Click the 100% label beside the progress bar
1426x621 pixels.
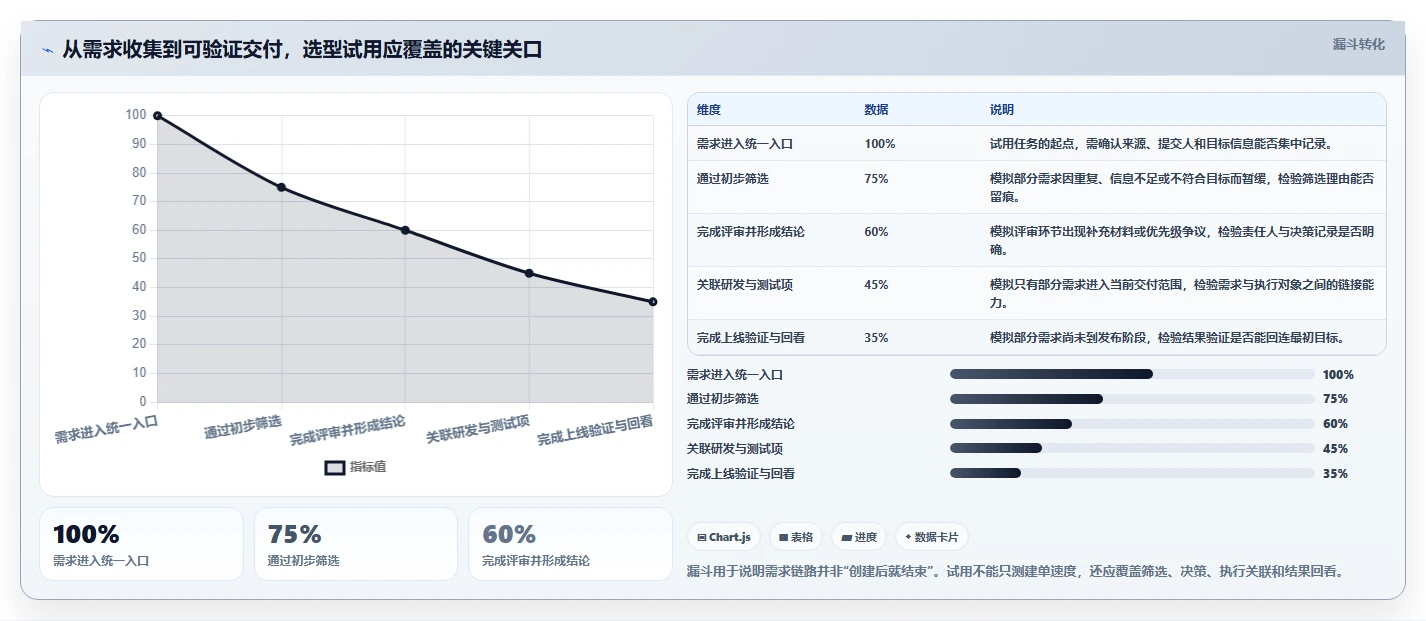tap(1338, 375)
